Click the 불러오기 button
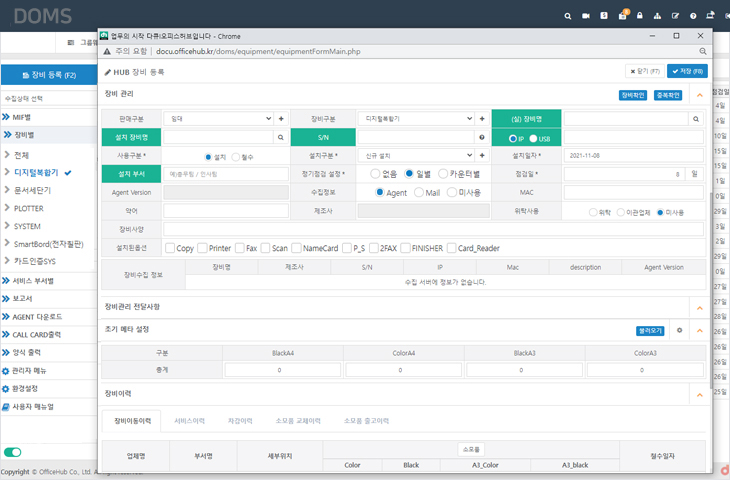Screen dimensions: 730x480 (650, 331)
